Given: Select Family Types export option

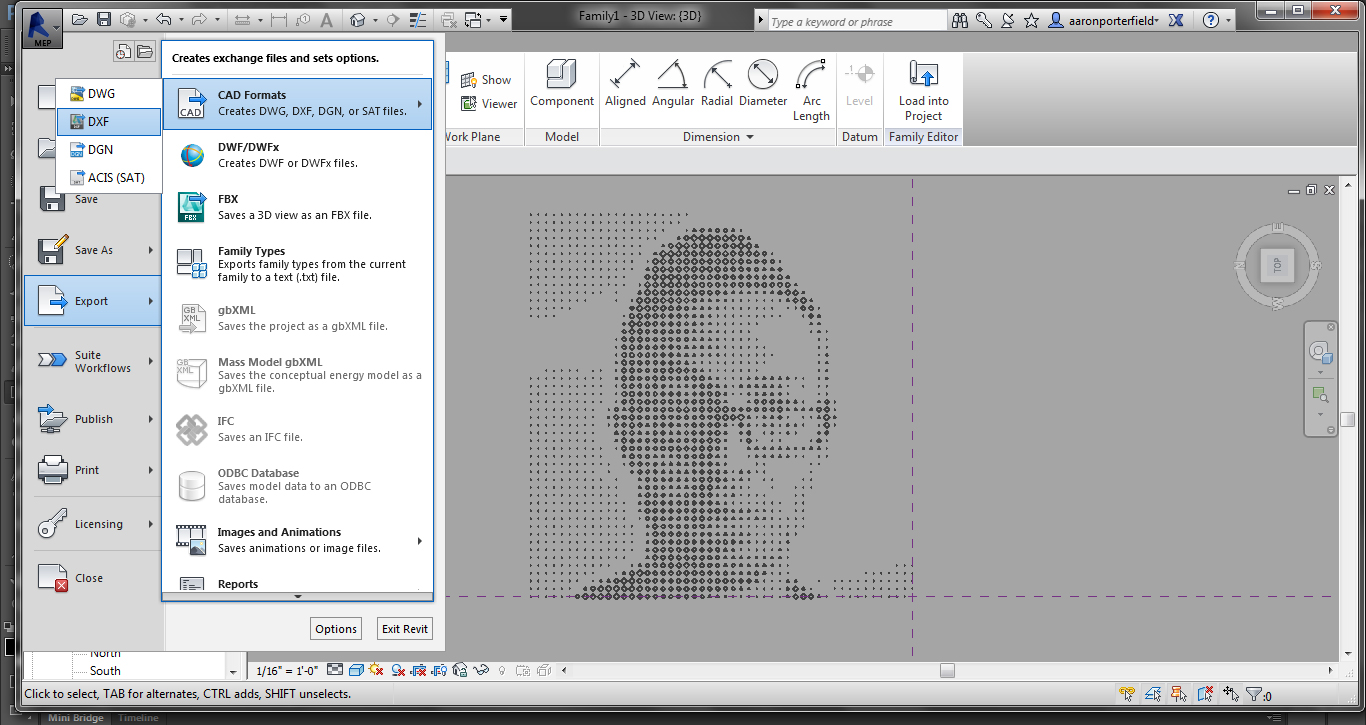Looking at the screenshot, I should point(297,264).
